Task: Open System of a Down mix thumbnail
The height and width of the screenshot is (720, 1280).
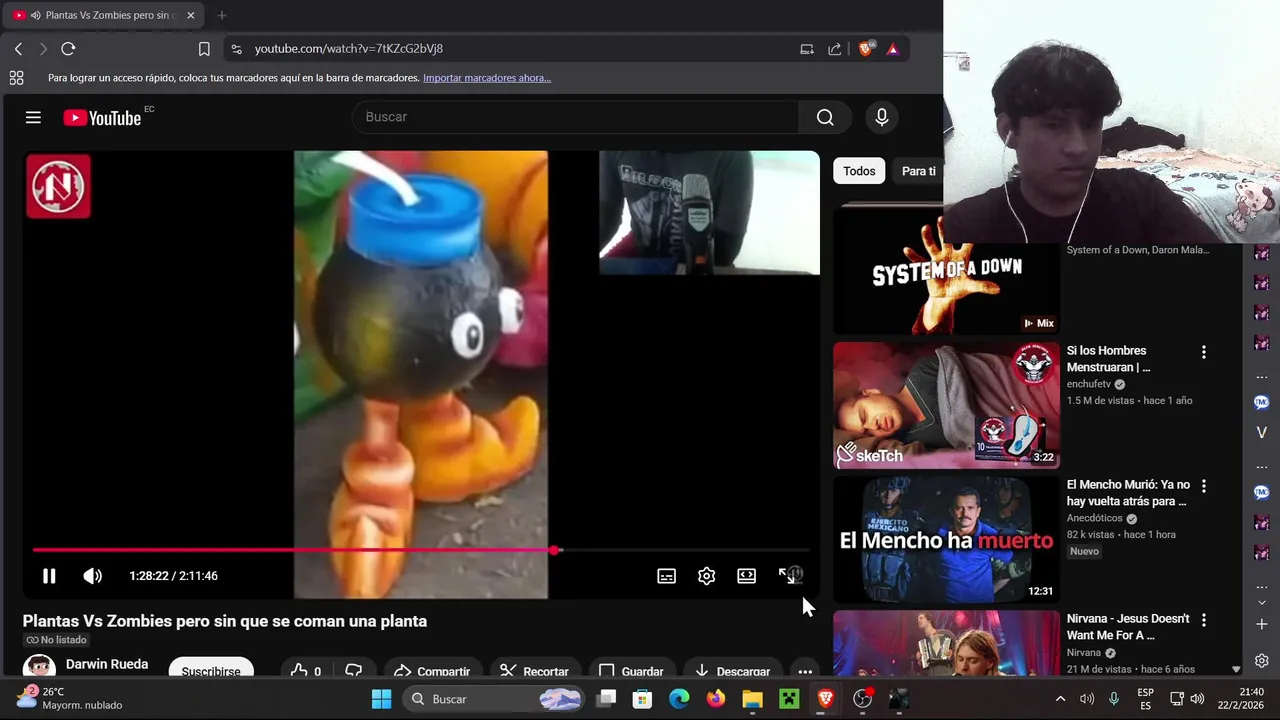Action: [946, 270]
